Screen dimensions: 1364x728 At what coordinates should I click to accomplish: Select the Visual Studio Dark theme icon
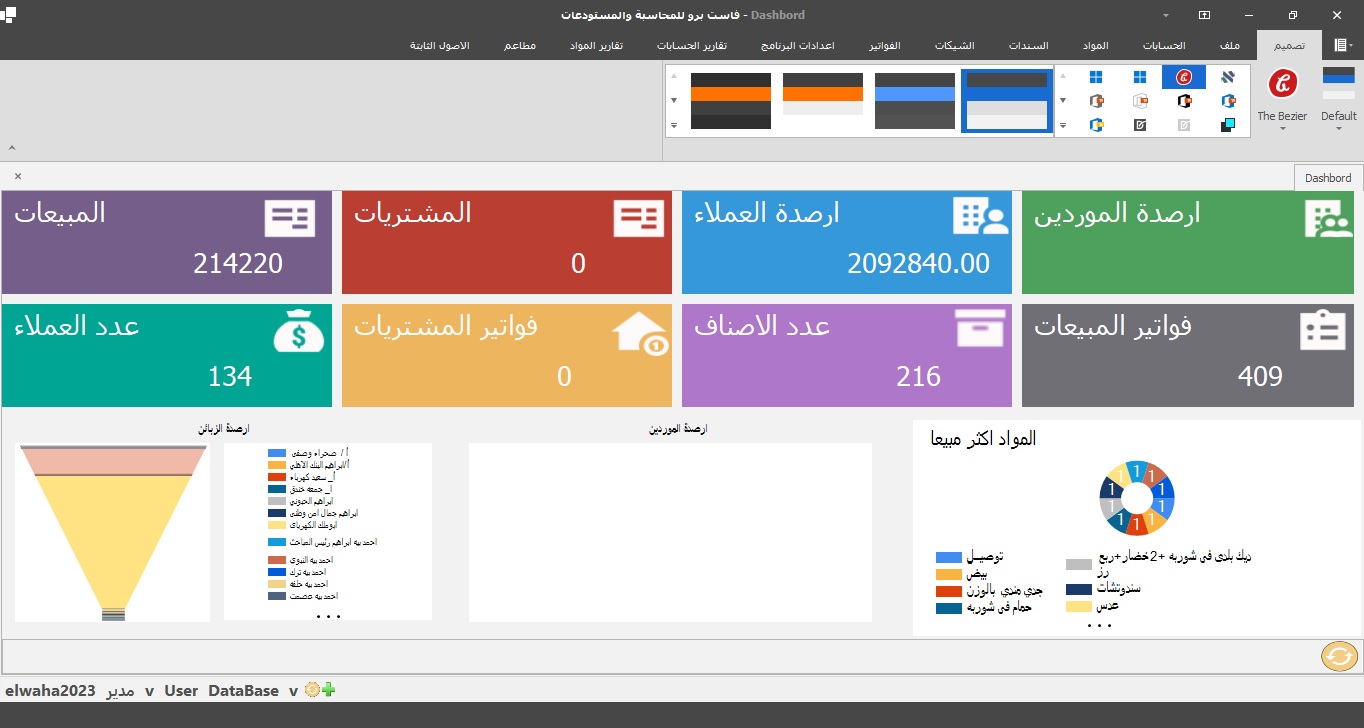pos(1141,125)
